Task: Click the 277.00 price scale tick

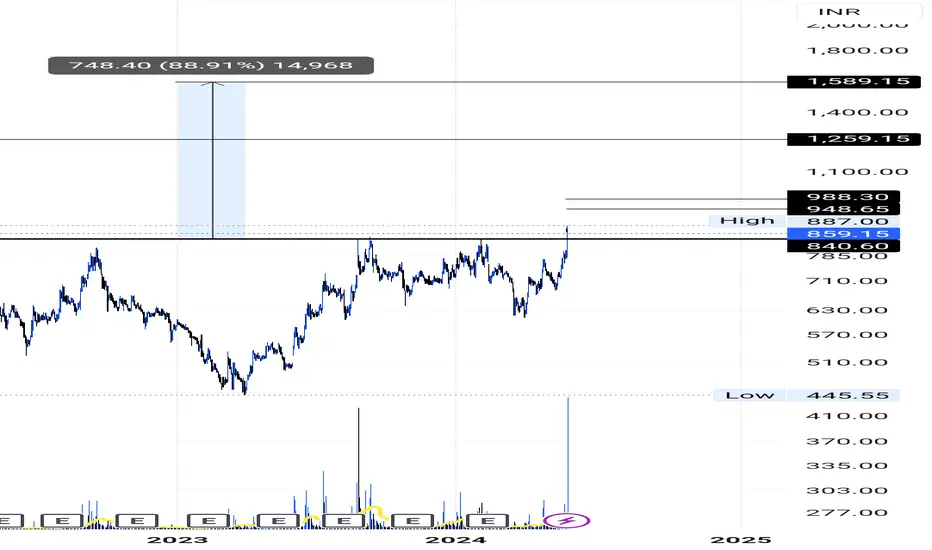Action: [x=847, y=513]
